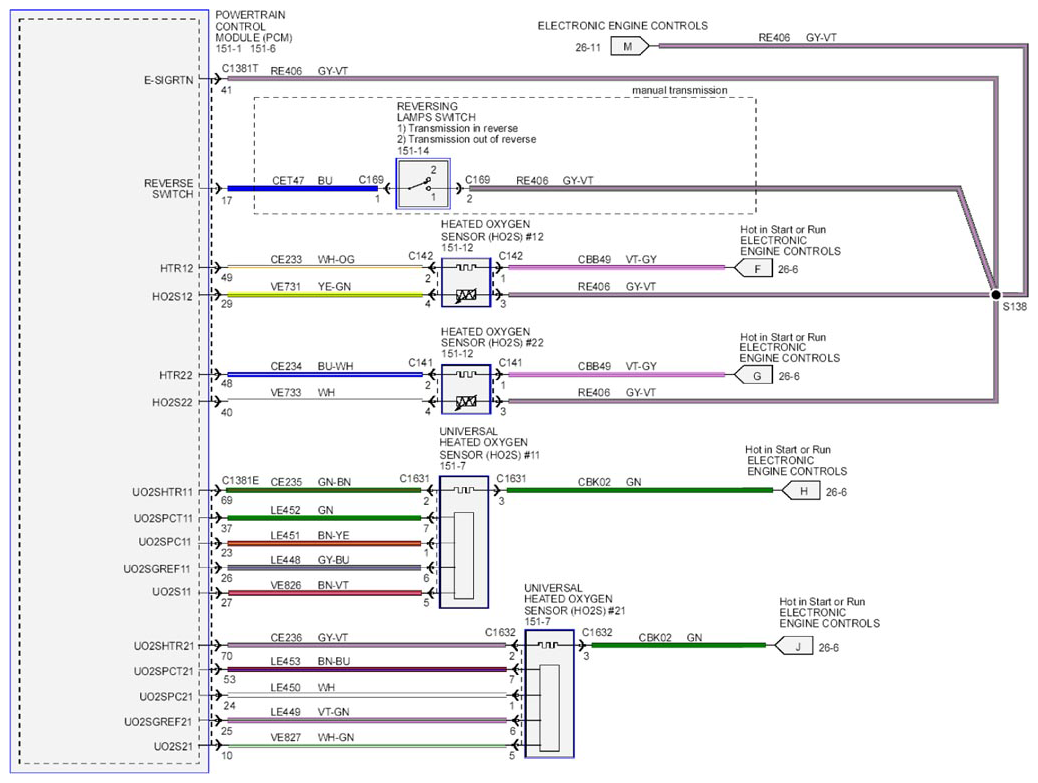Click the HTR22 pin label
This screenshot has height=783, width=1038.
tap(176, 375)
